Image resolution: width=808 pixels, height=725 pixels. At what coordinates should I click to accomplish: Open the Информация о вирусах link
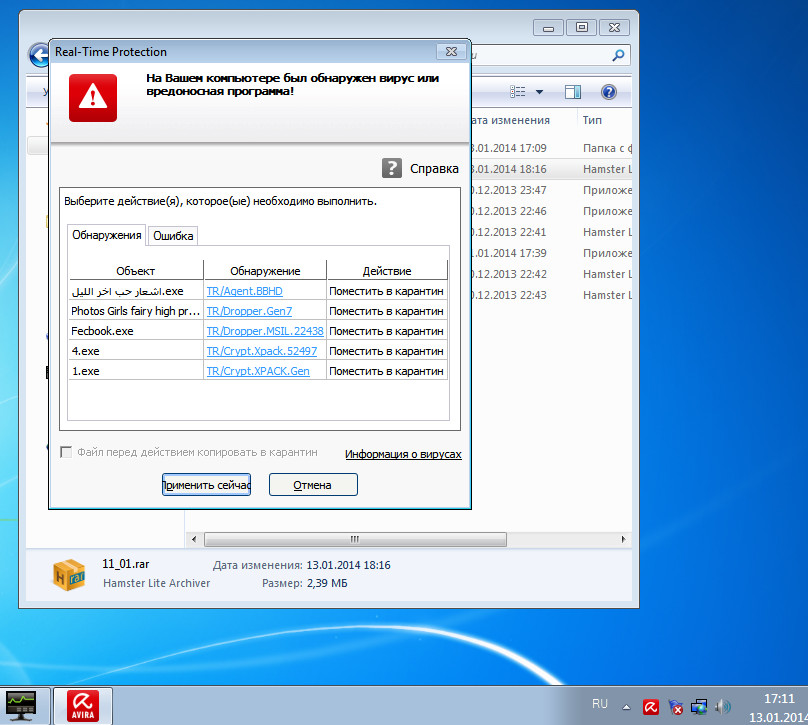coord(403,454)
